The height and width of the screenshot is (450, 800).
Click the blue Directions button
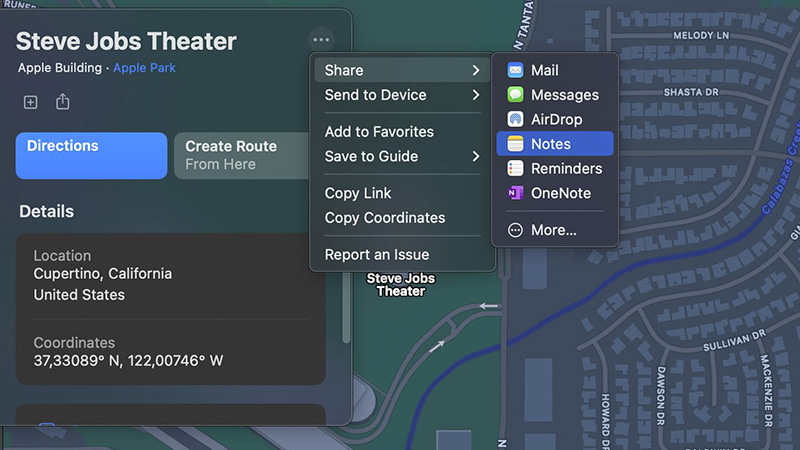[91, 156]
